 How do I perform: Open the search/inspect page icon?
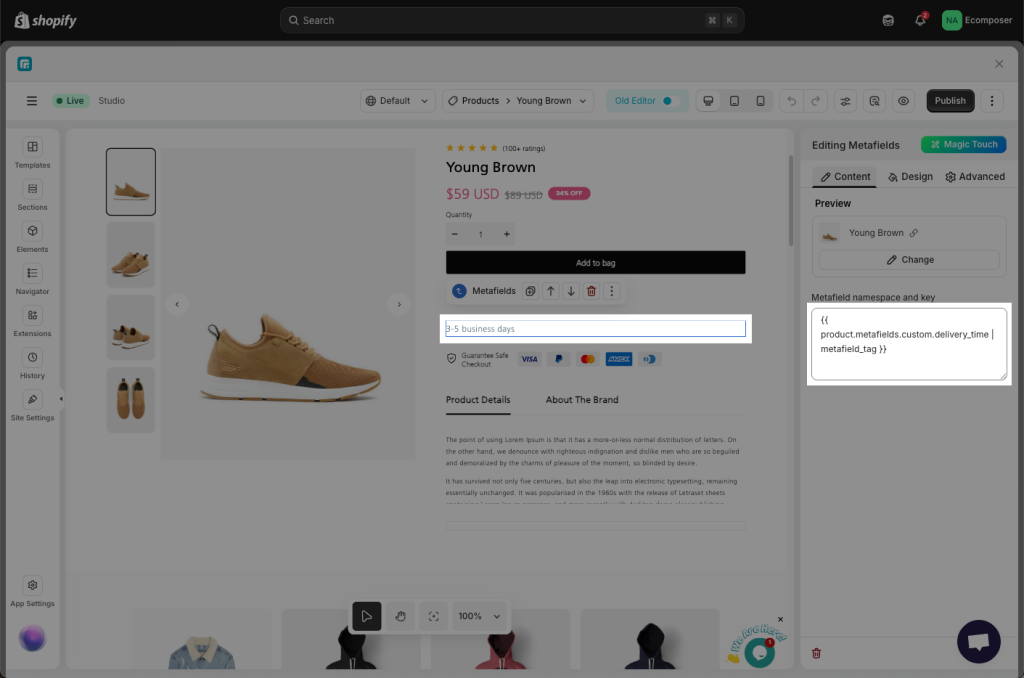pyautogui.click(x=874, y=101)
